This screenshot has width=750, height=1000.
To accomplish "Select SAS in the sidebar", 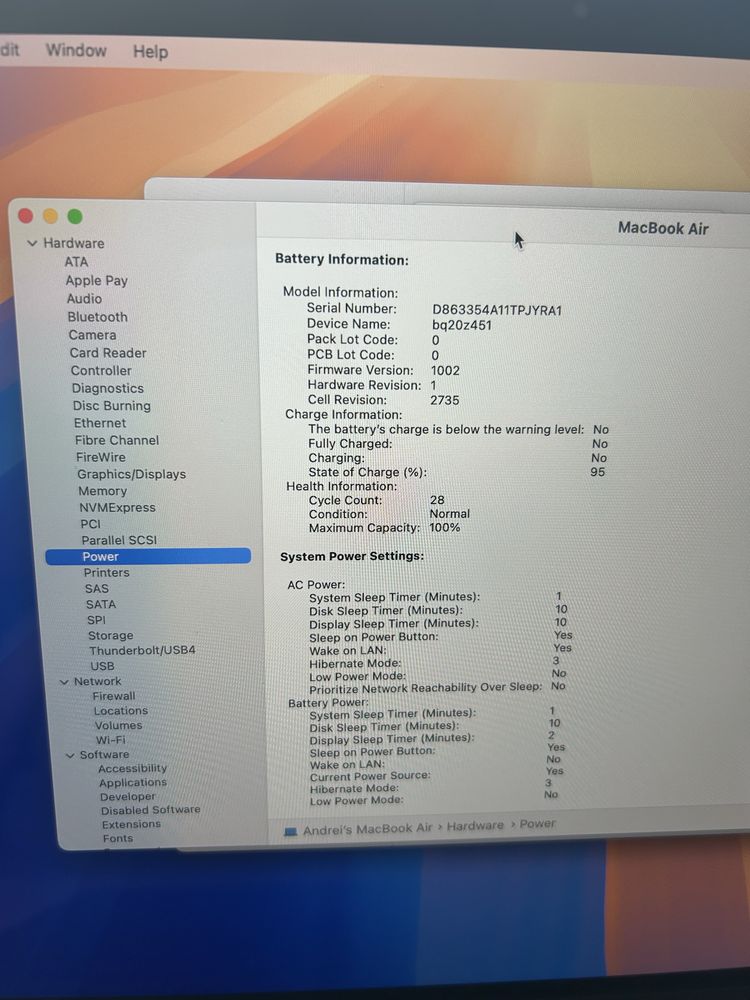I will tap(97, 589).
